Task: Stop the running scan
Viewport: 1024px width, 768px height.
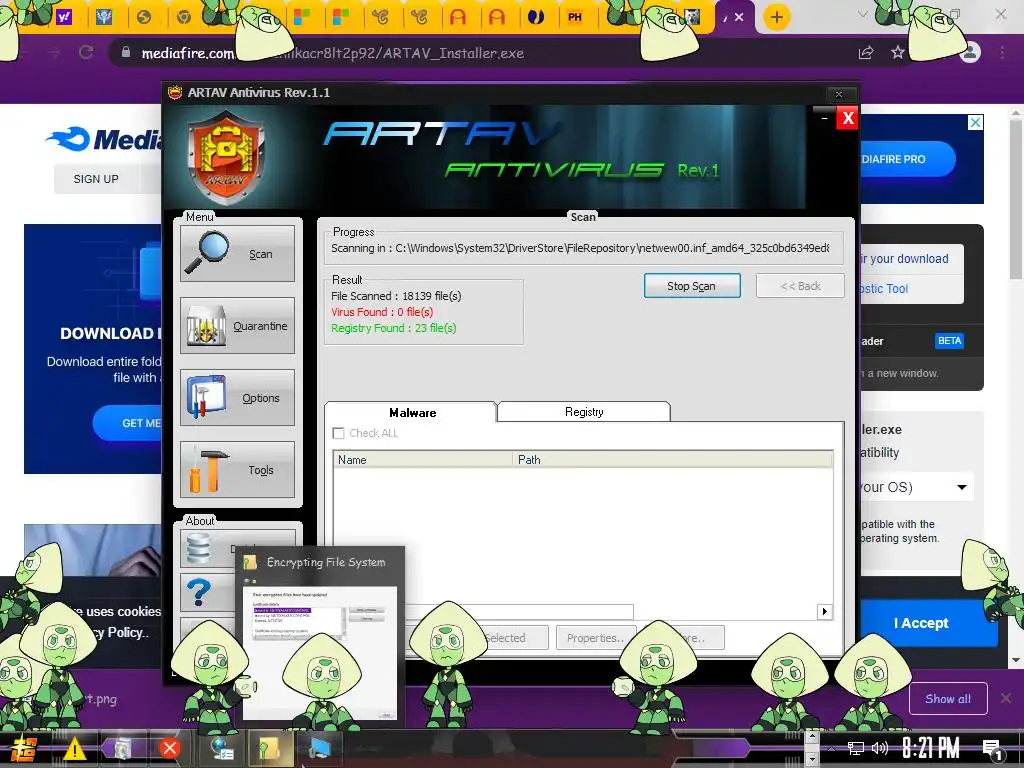Action: [692, 286]
